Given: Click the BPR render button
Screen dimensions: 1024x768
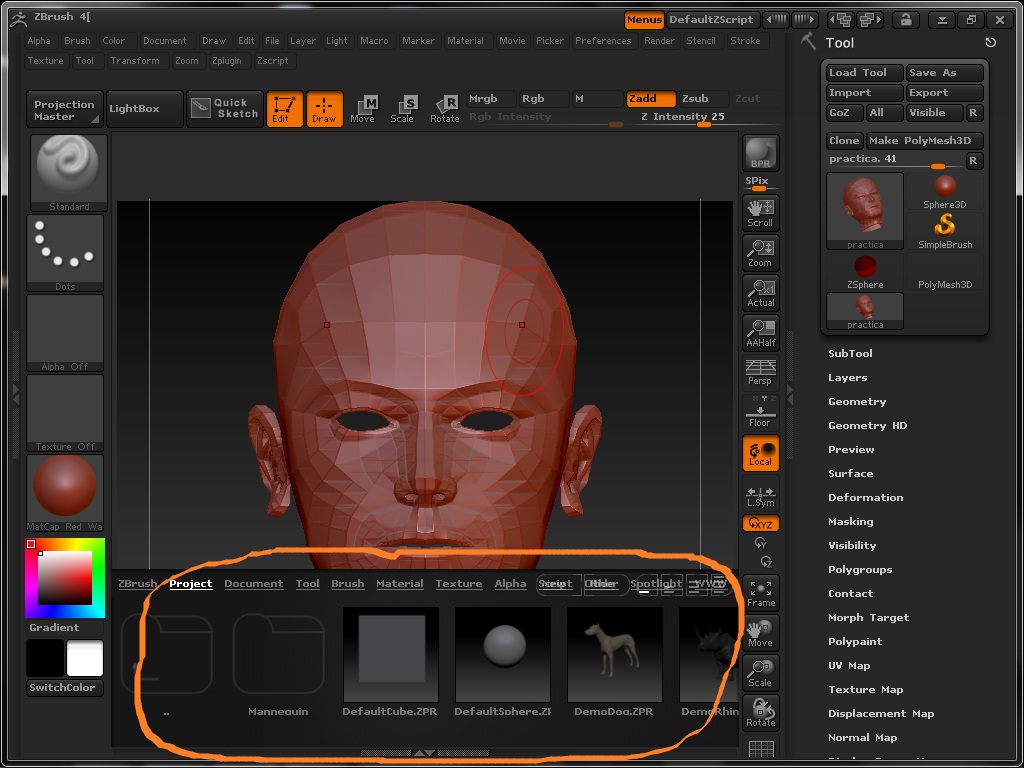Looking at the screenshot, I should [x=760, y=153].
